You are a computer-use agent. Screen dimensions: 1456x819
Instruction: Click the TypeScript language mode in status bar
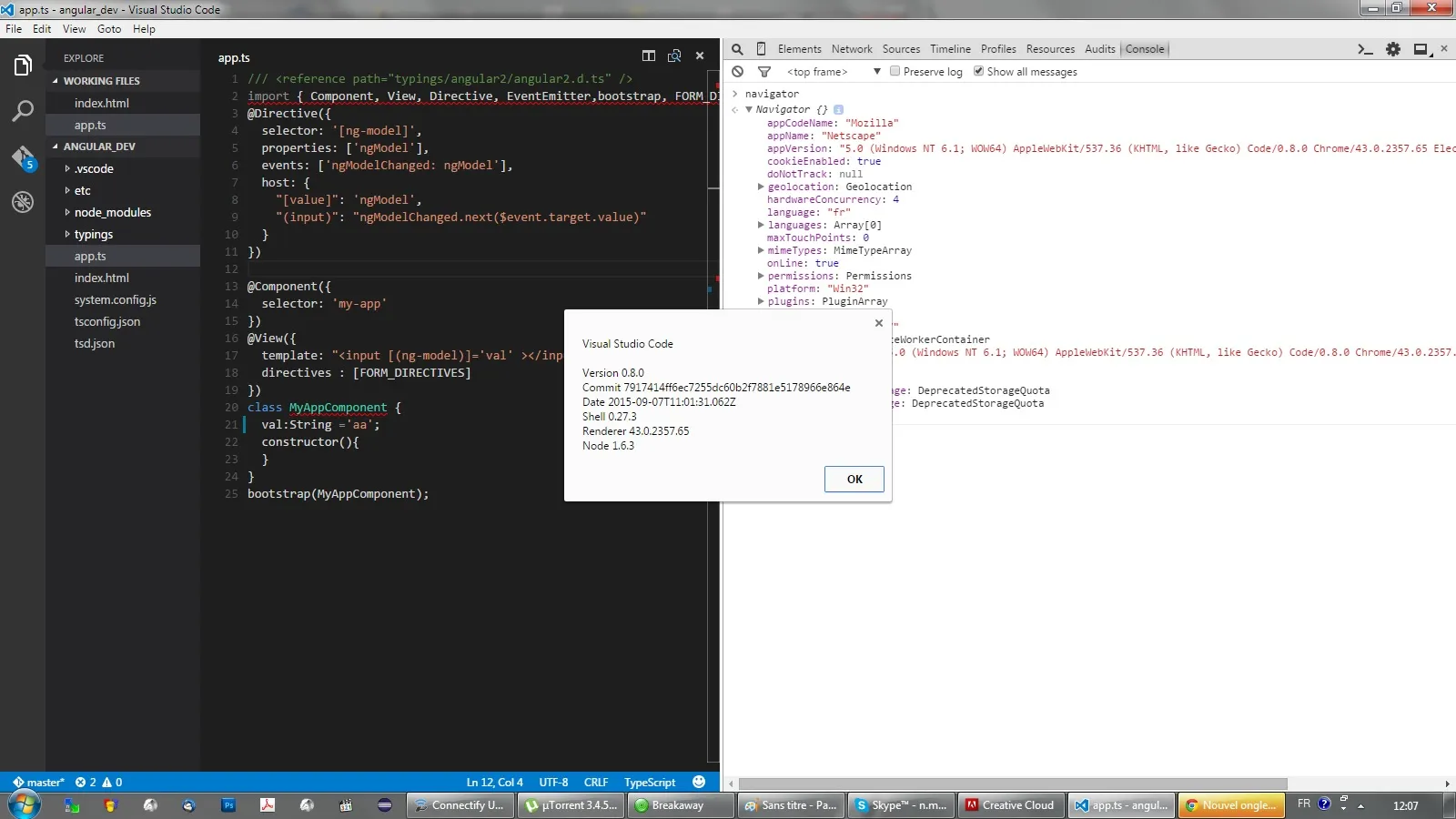(650, 782)
